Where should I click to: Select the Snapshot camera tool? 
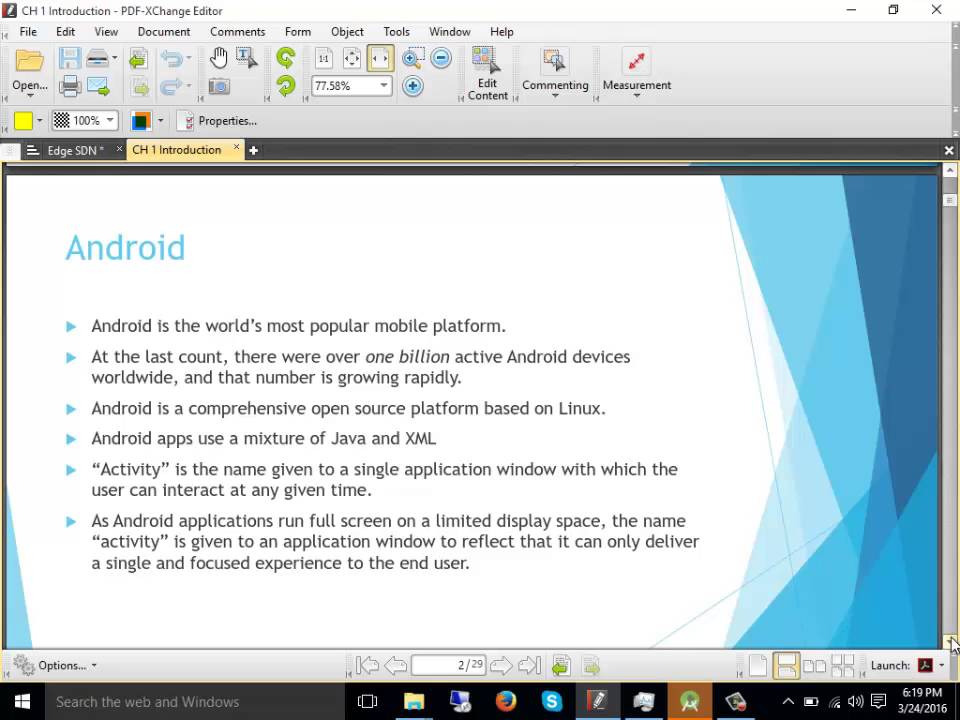tap(219, 86)
